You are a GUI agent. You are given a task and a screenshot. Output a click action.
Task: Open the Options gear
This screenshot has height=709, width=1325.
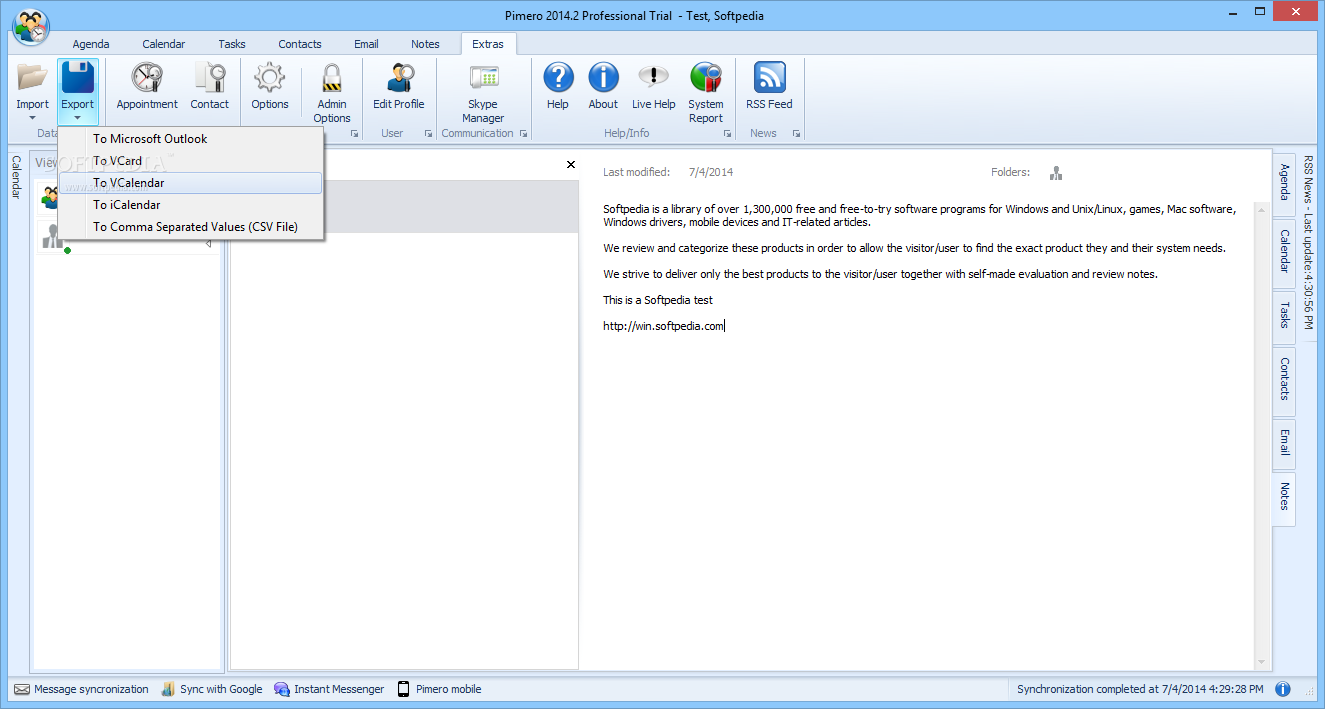point(270,87)
